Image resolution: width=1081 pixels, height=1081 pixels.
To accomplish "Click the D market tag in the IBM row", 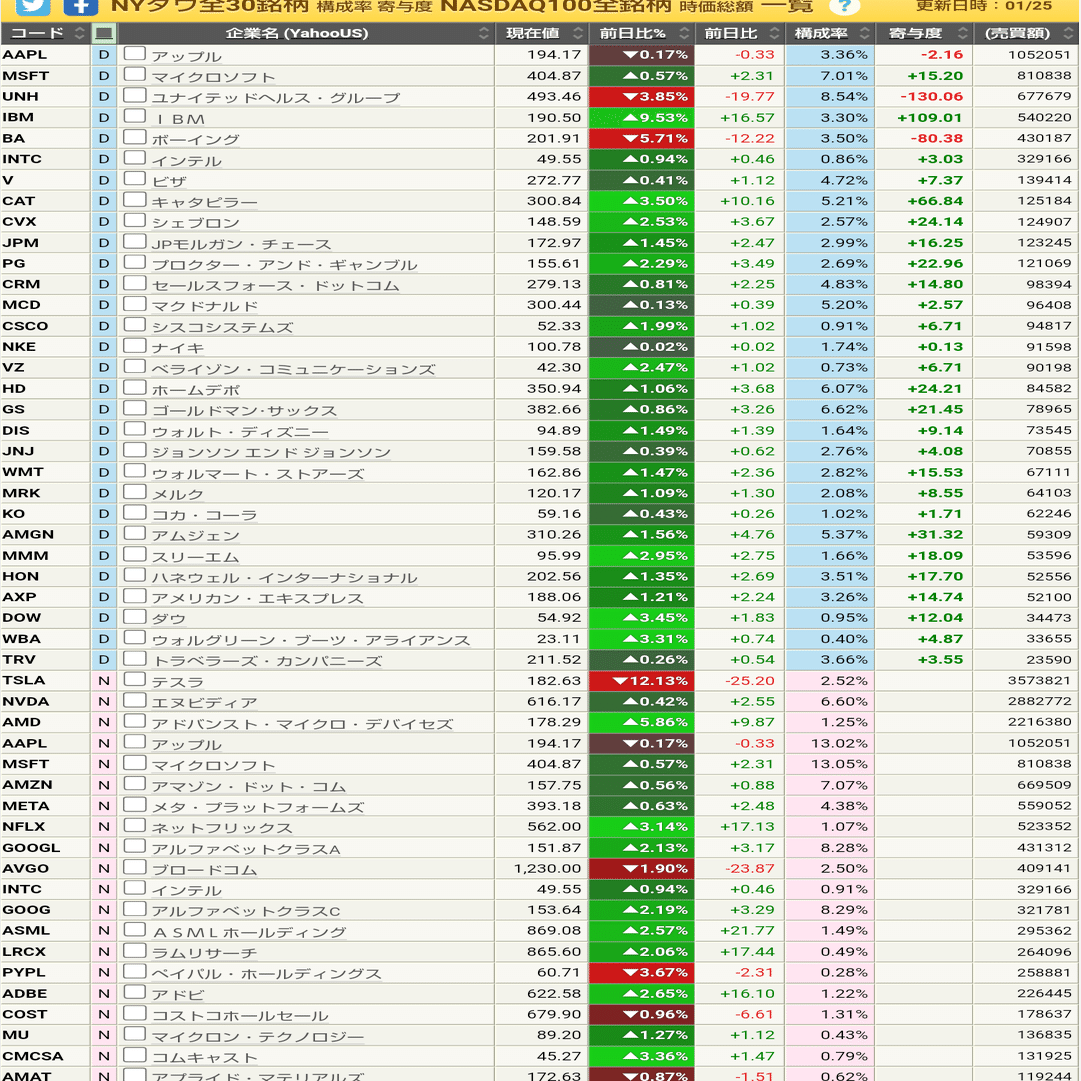I will (104, 117).
